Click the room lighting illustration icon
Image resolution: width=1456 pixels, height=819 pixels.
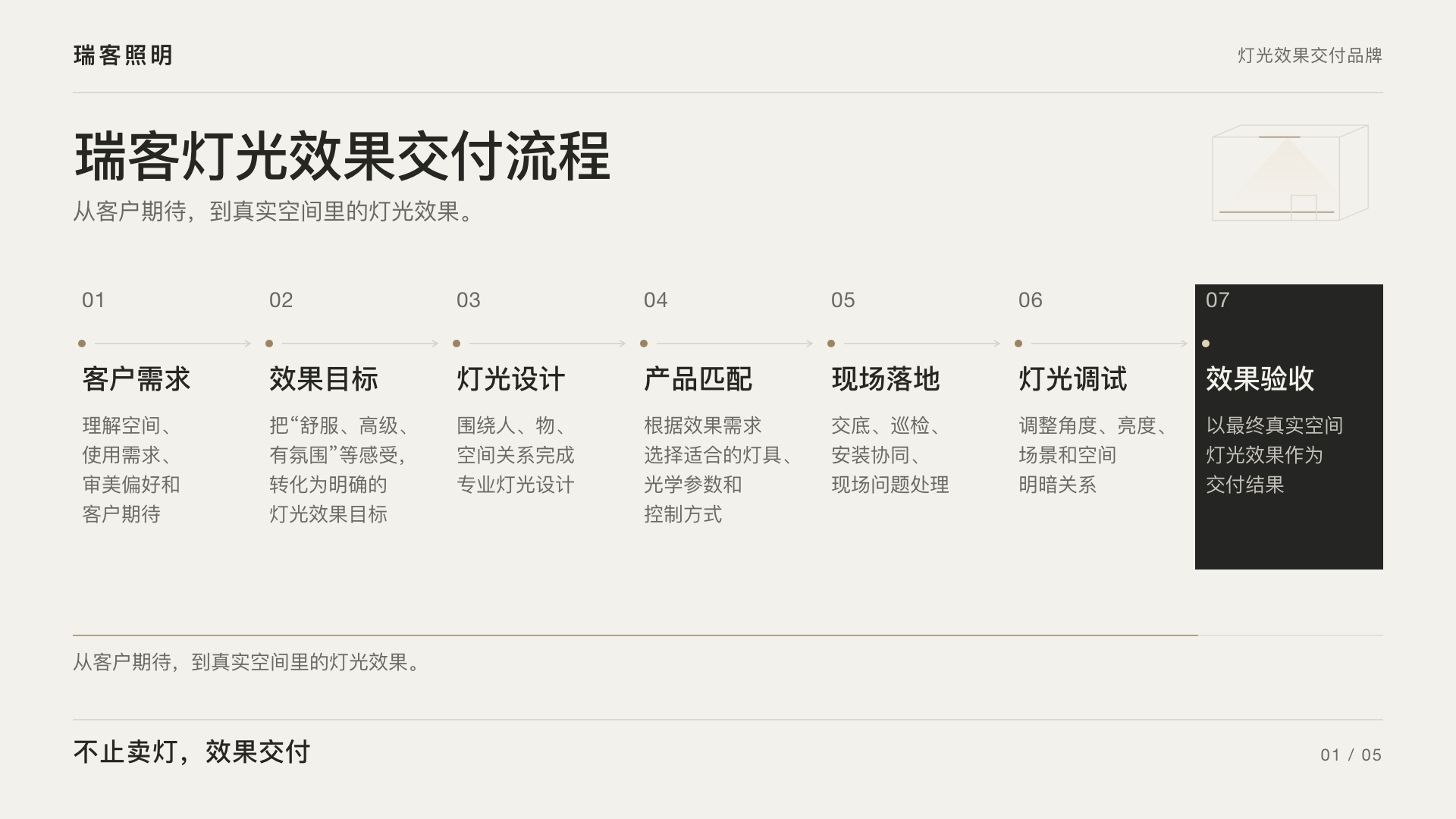pos(1290,173)
